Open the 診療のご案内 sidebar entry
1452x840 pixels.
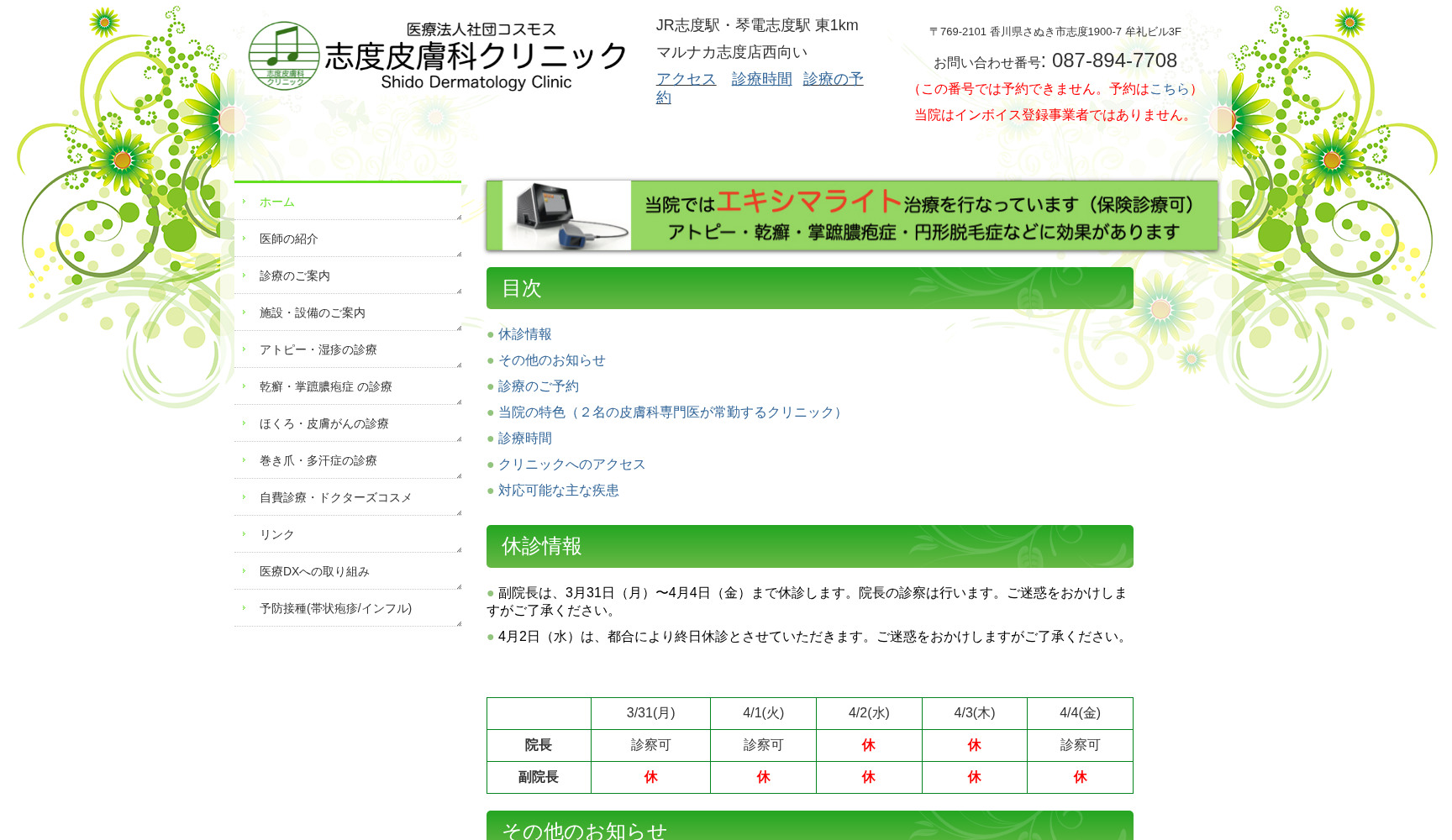[x=293, y=276]
